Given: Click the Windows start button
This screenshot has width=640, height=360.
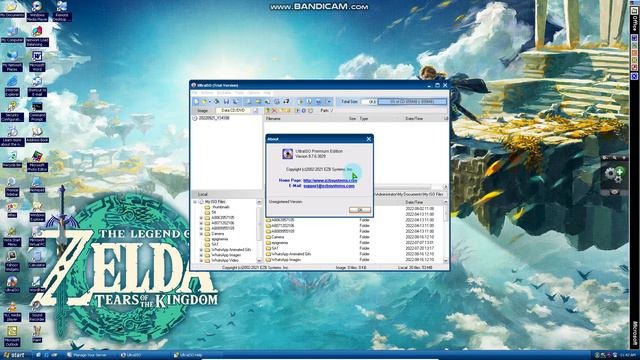Looking at the screenshot, I should click(14, 355).
